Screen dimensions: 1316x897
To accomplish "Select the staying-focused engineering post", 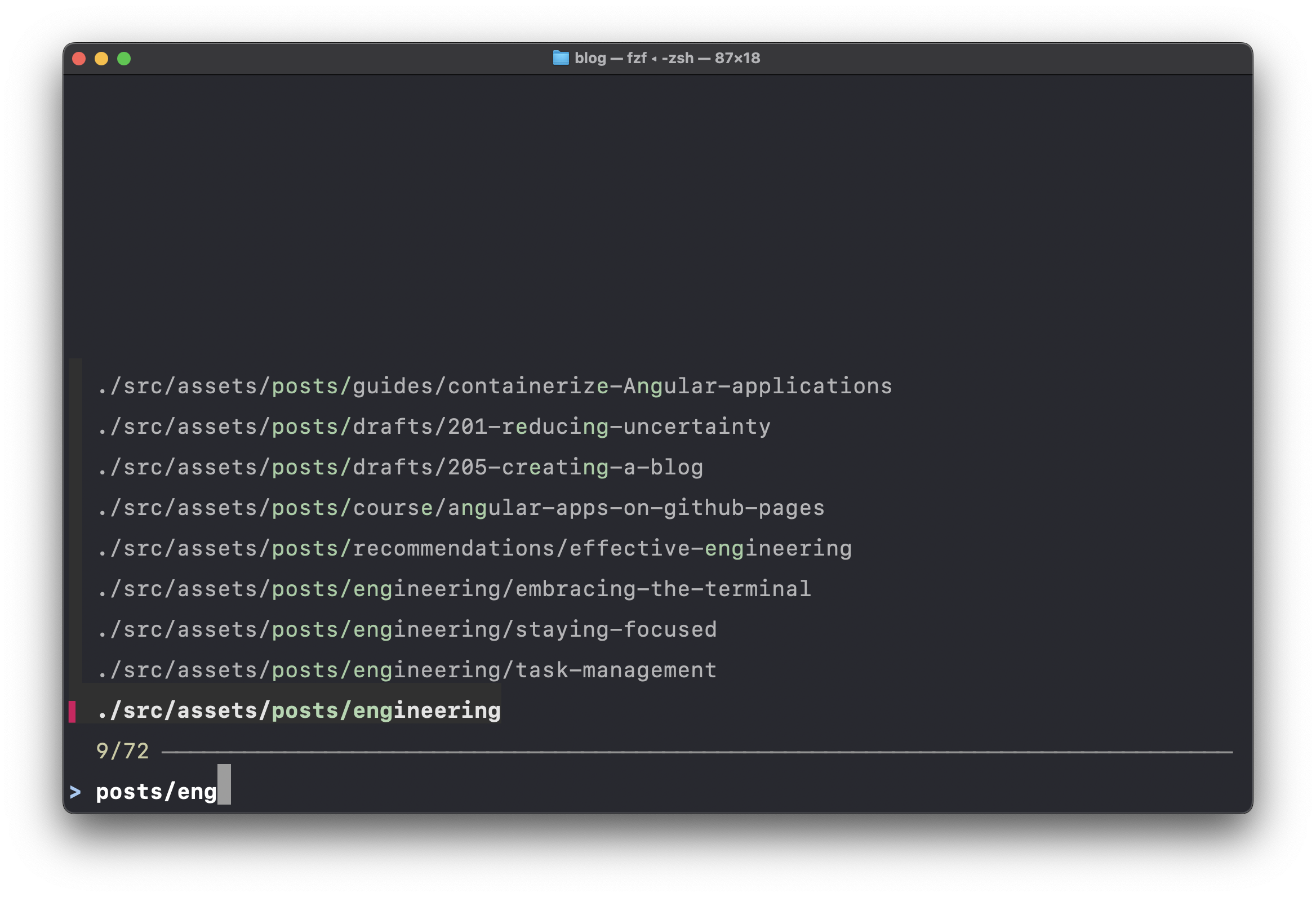I will point(407,630).
